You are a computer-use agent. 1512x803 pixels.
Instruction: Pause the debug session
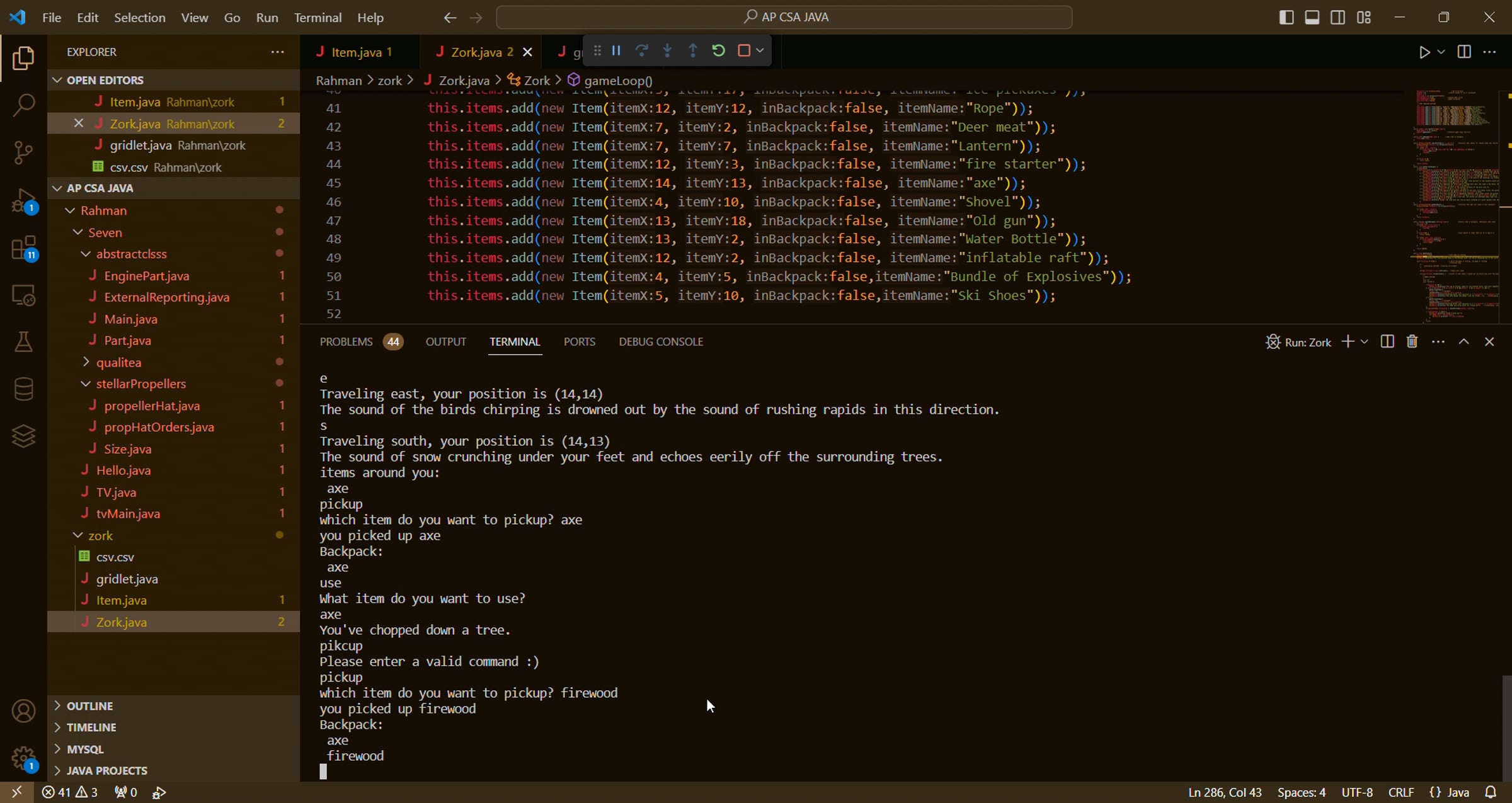pos(616,50)
